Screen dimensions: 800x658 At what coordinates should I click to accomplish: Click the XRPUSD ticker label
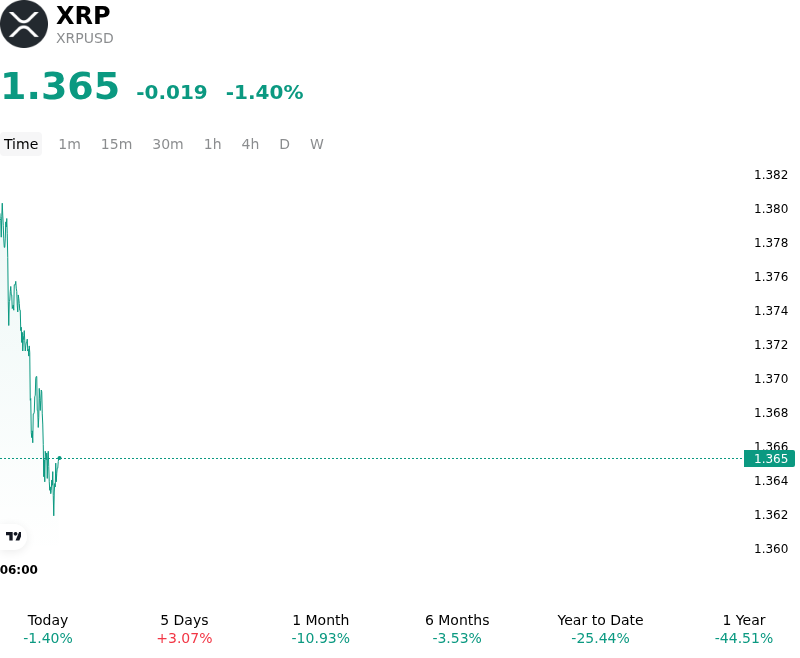85,38
